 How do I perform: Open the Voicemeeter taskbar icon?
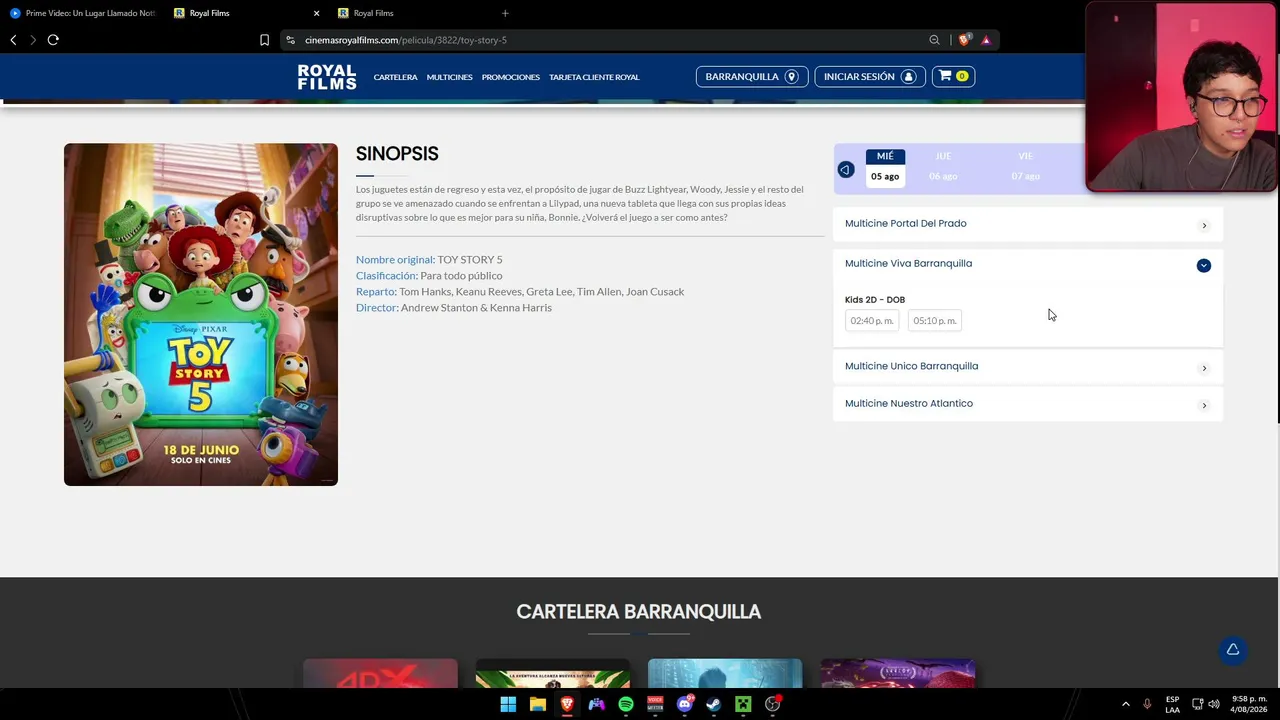[x=655, y=704]
